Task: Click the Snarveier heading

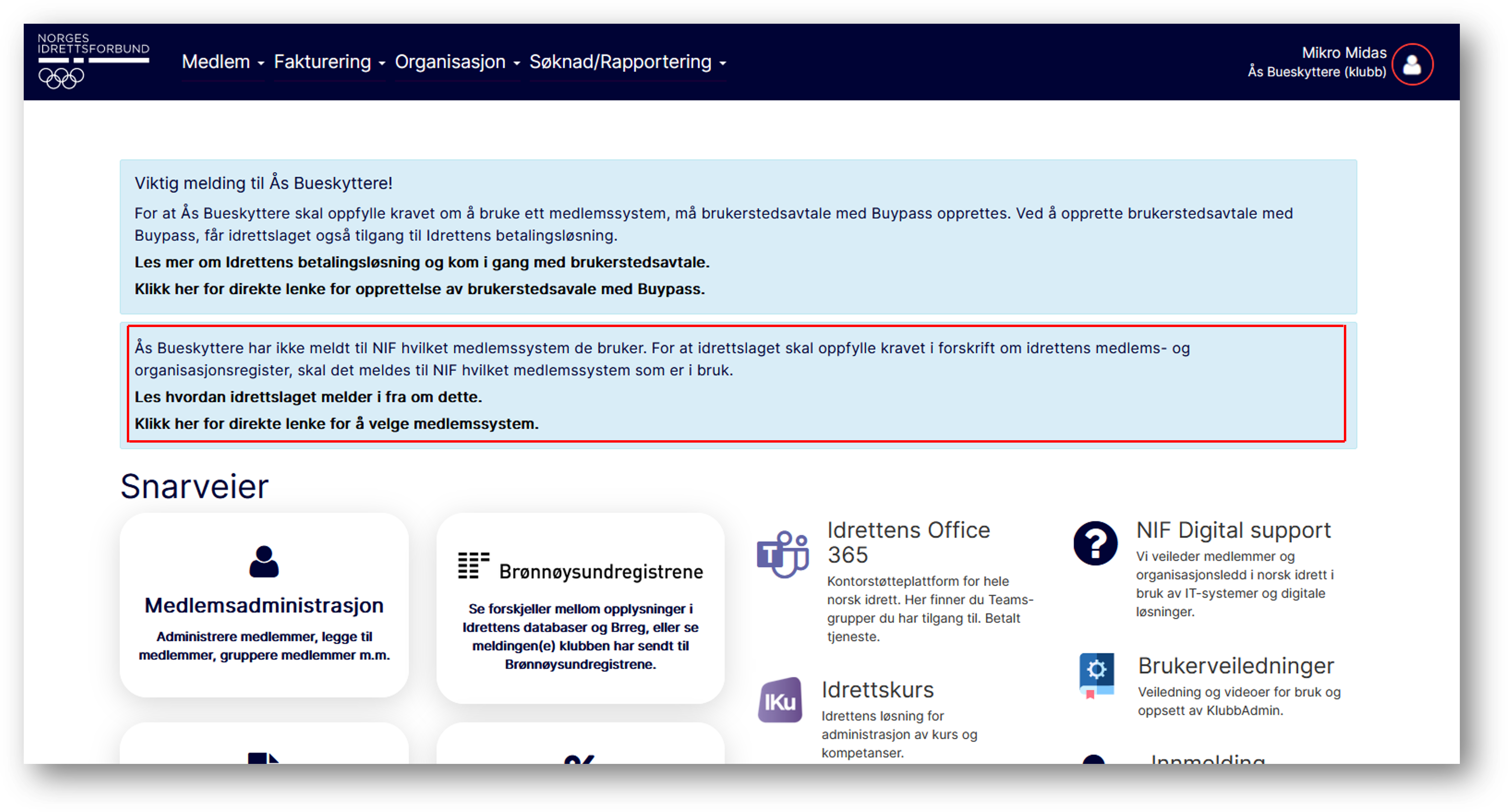Action: pos(194,486)
